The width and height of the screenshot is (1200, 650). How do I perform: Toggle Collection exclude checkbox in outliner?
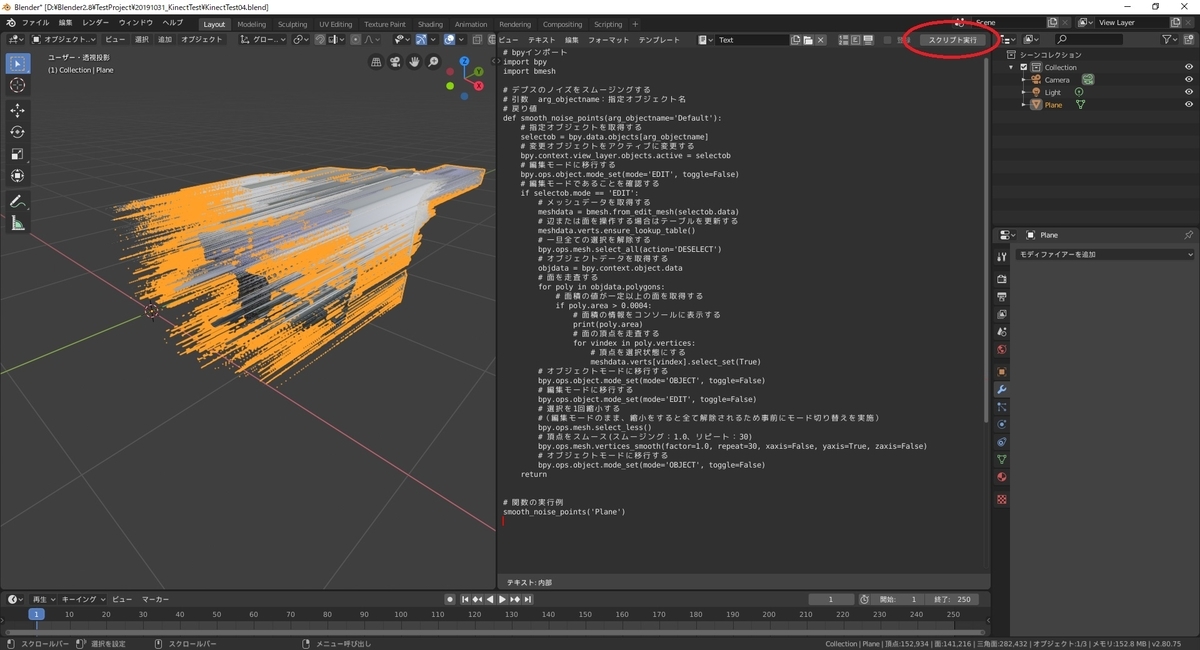(1024, 67)
